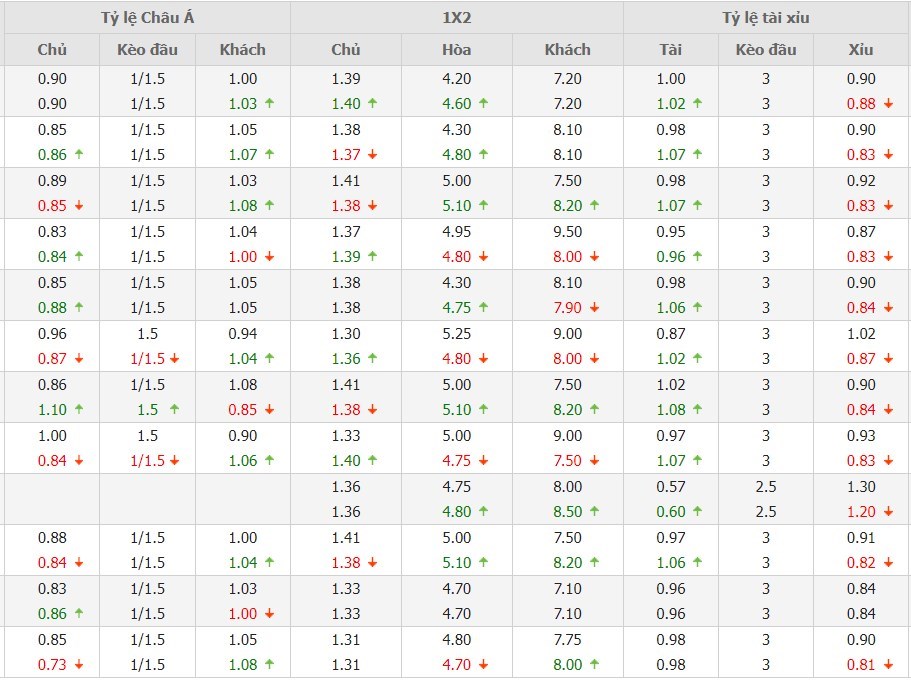Select the 9.50 away odds value
Screen dimensions: 911x687
(x=567, y=231)
